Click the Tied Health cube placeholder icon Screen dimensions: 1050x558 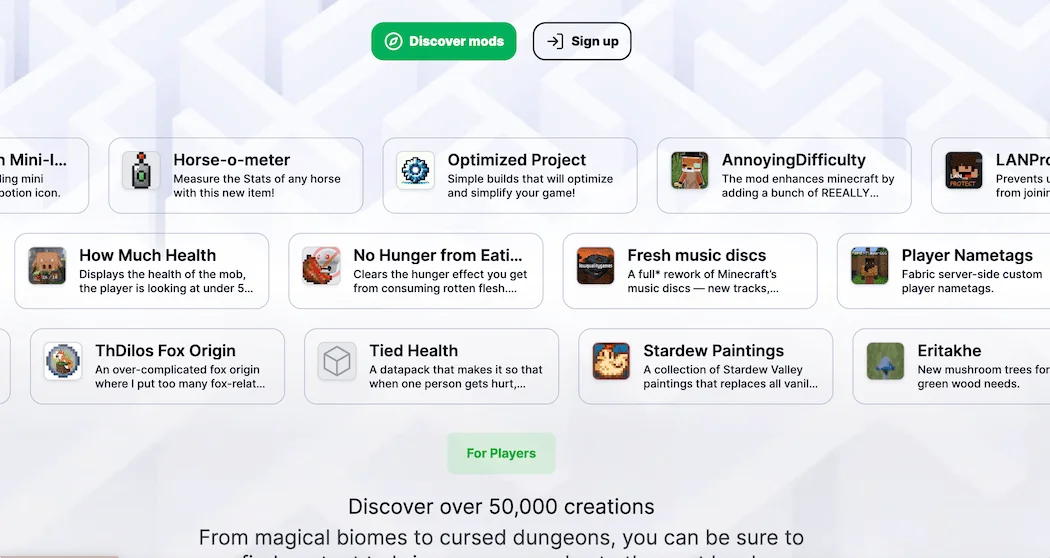pyautogui.click(x=337, y=361)
